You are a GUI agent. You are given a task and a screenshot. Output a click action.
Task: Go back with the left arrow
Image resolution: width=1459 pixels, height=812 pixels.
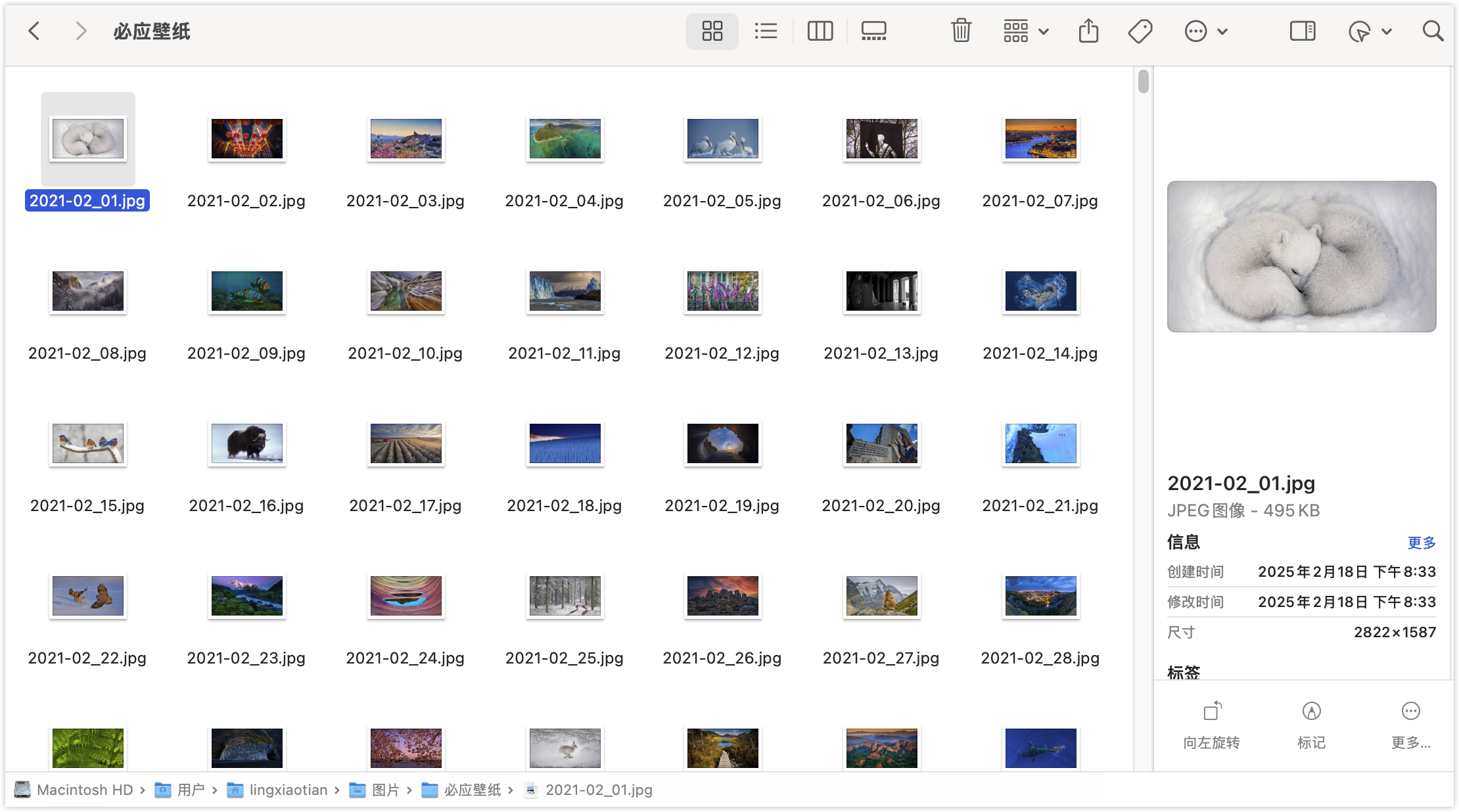pos(34,31)
